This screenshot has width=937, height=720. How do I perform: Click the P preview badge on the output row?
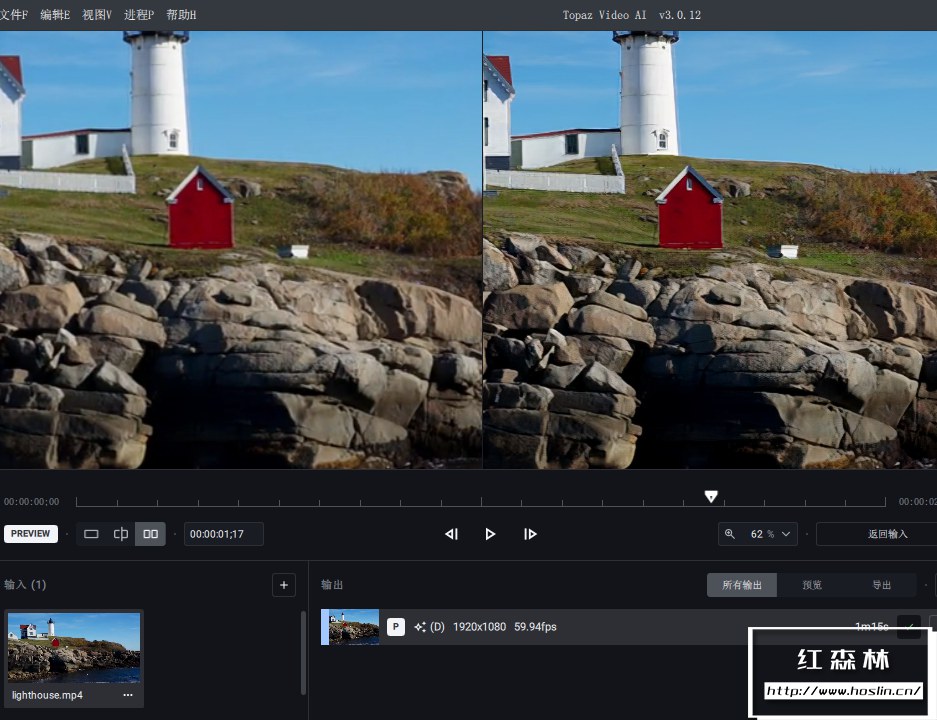click(x=396, y=627)
